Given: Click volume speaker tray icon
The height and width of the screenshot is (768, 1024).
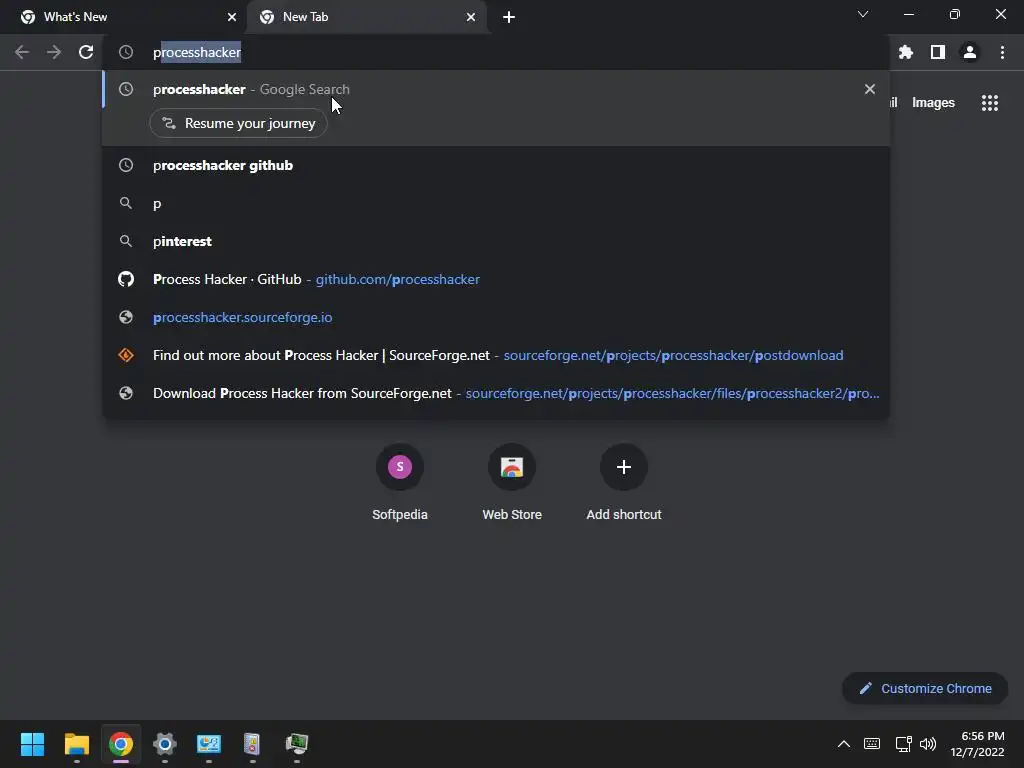Looking at the screenshot, I should [x=927, y=744].
